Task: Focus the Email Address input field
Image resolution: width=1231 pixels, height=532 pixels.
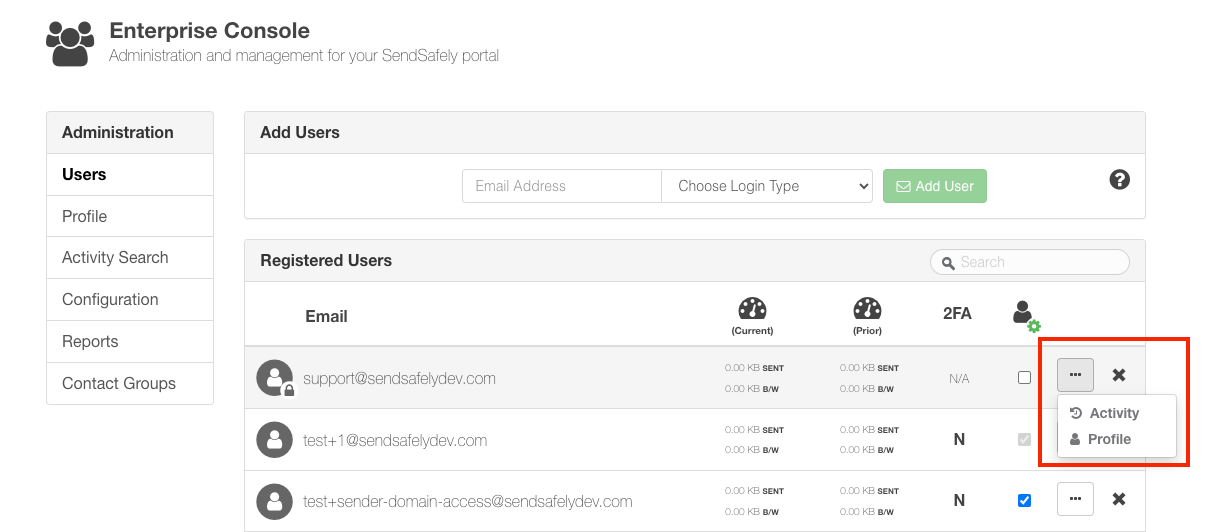Action: coord(562,186)
